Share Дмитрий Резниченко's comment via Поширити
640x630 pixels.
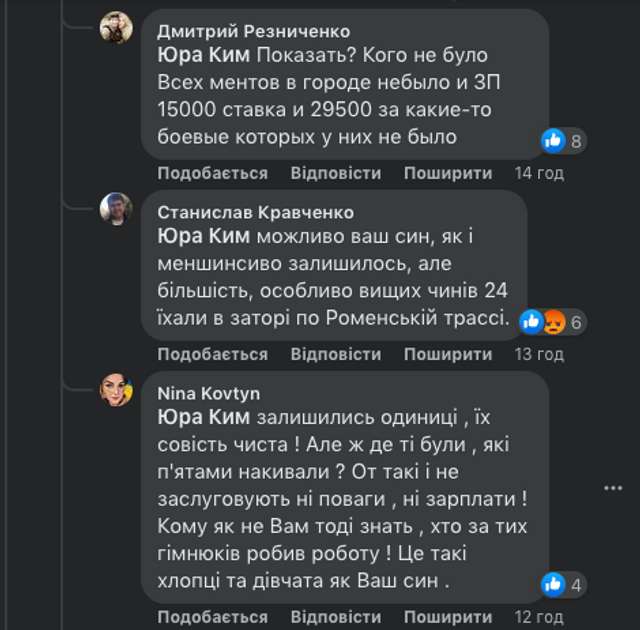click(448, 173)
